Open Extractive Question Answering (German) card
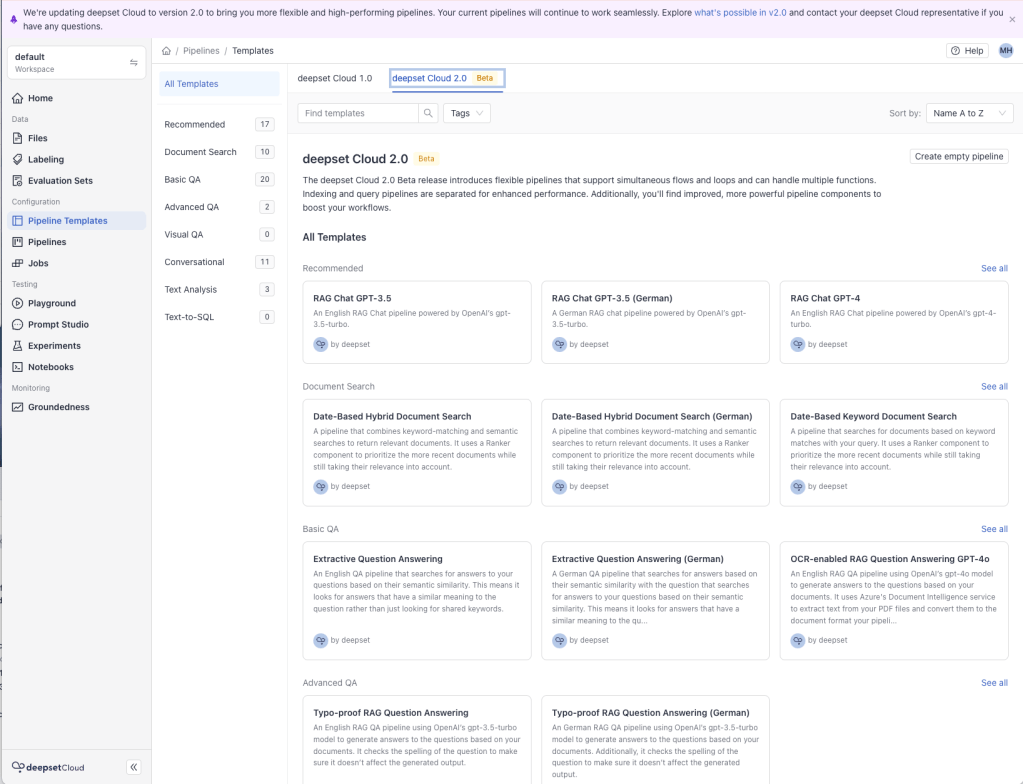This screenshot has height=784, width=1023. click(x=655, y=601)
